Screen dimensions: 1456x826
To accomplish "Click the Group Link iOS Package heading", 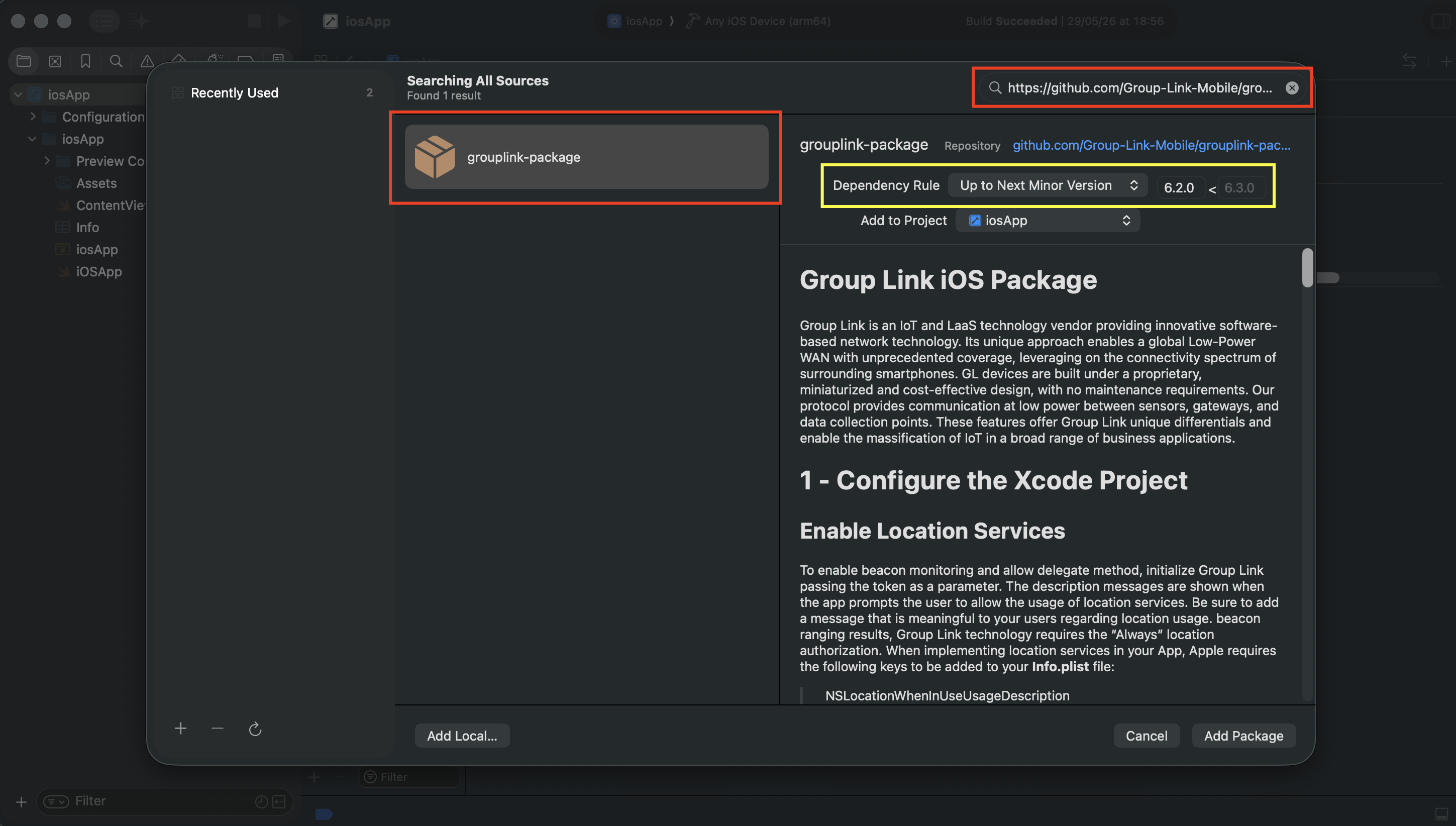I will [x=948, y=280].
